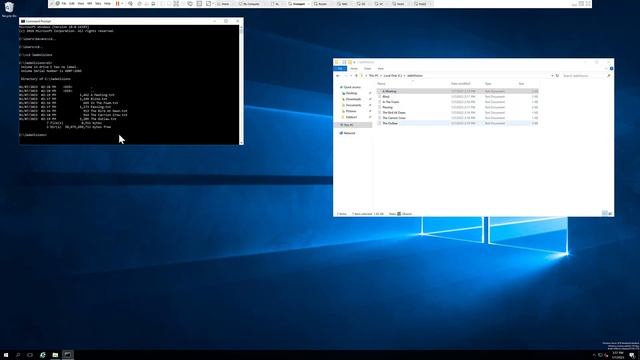
Task: Click Local Disk (C:) in address breadcrumb
Action: click(x=393, y=76)
